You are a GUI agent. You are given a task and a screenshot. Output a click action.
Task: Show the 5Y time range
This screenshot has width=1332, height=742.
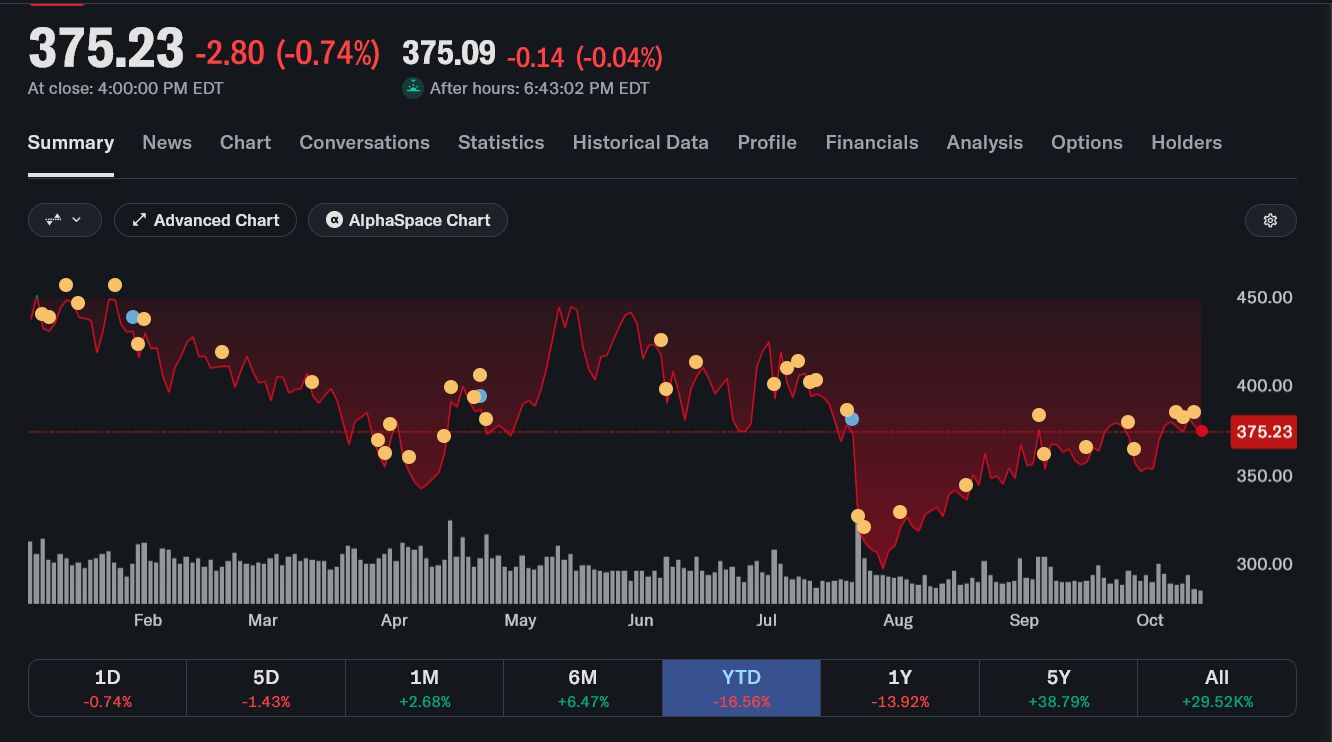pyautogui.click(x=1058, y=688)
